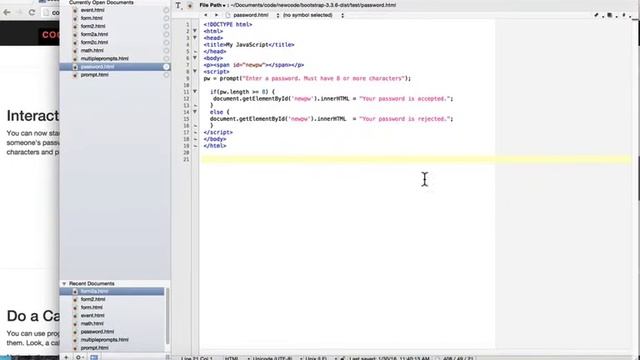Close form.html using its circle button
The image size is (640, 360).
[166, 18]
